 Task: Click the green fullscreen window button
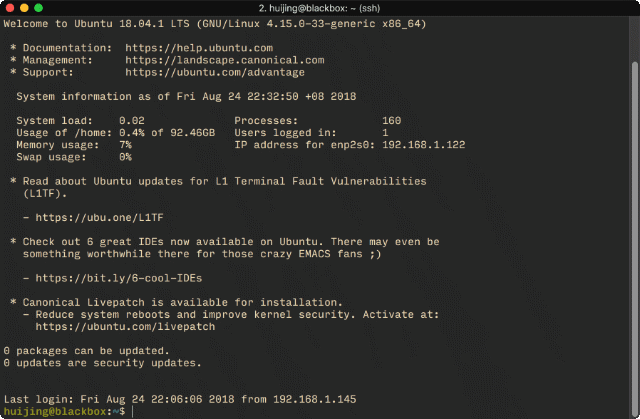[38, 8]
